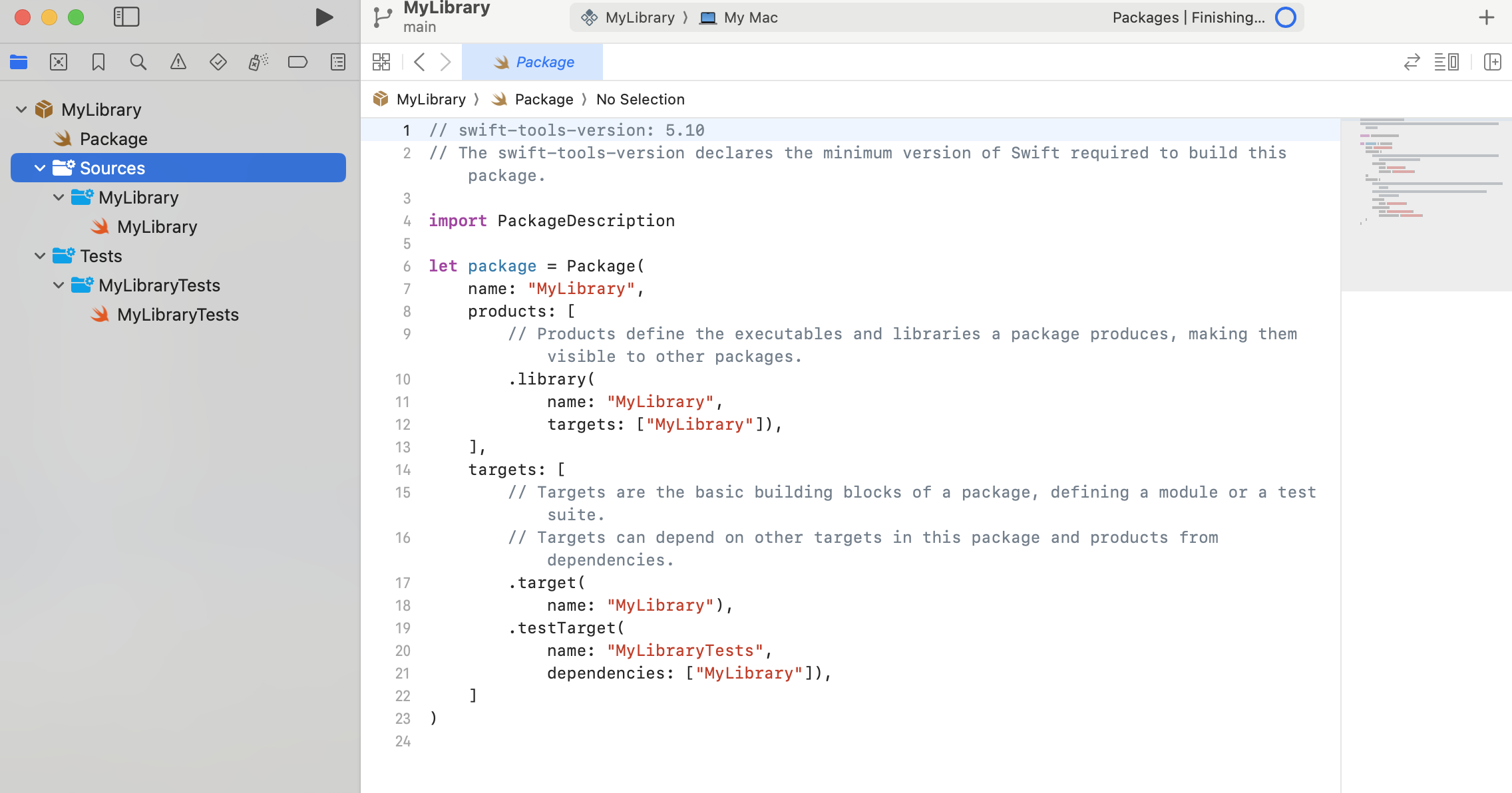
Task: Select the Tests folder row
Action: click(178, 255)
